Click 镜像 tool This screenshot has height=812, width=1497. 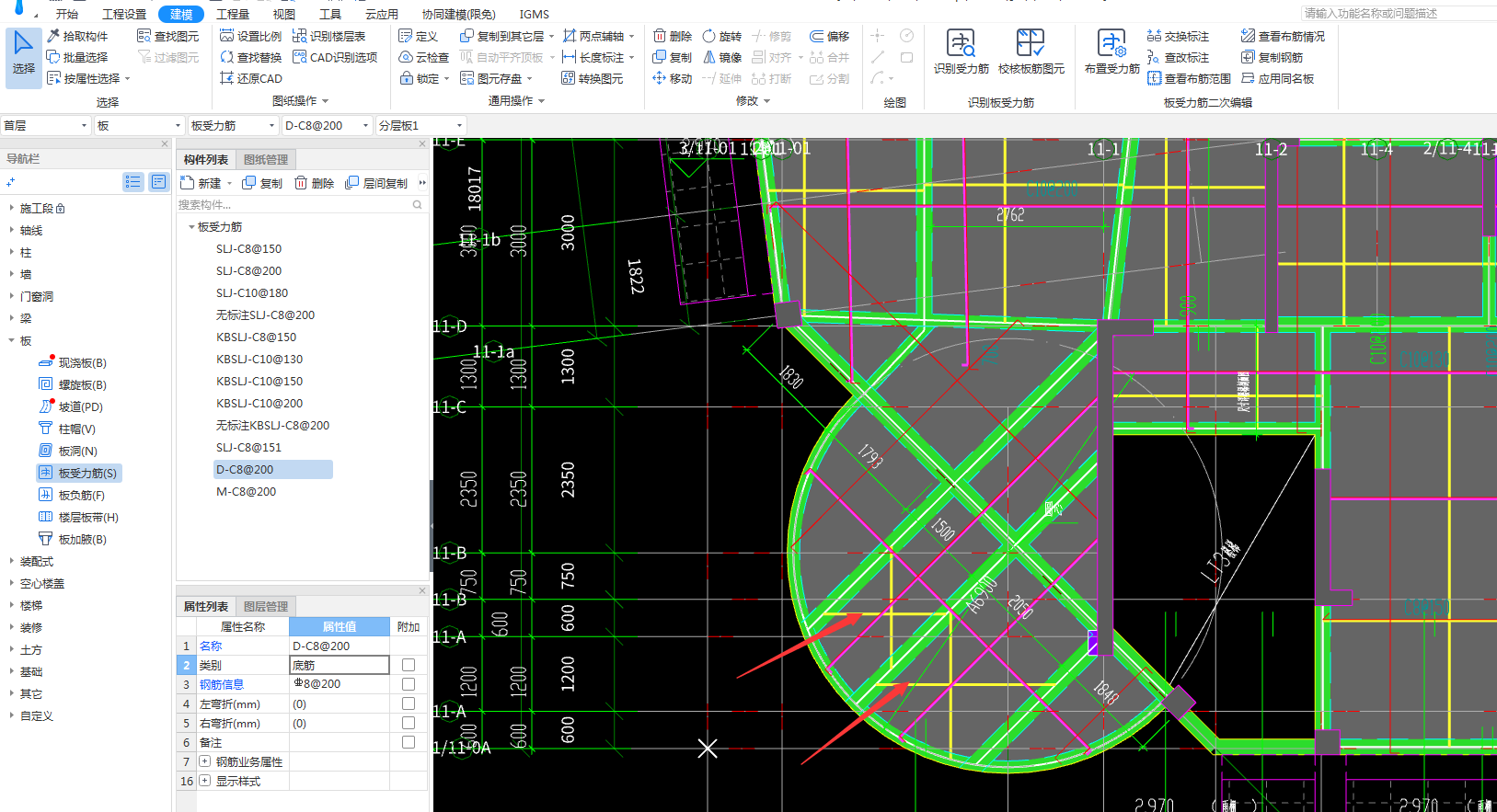pyautogui.click(x=722, y=57)
